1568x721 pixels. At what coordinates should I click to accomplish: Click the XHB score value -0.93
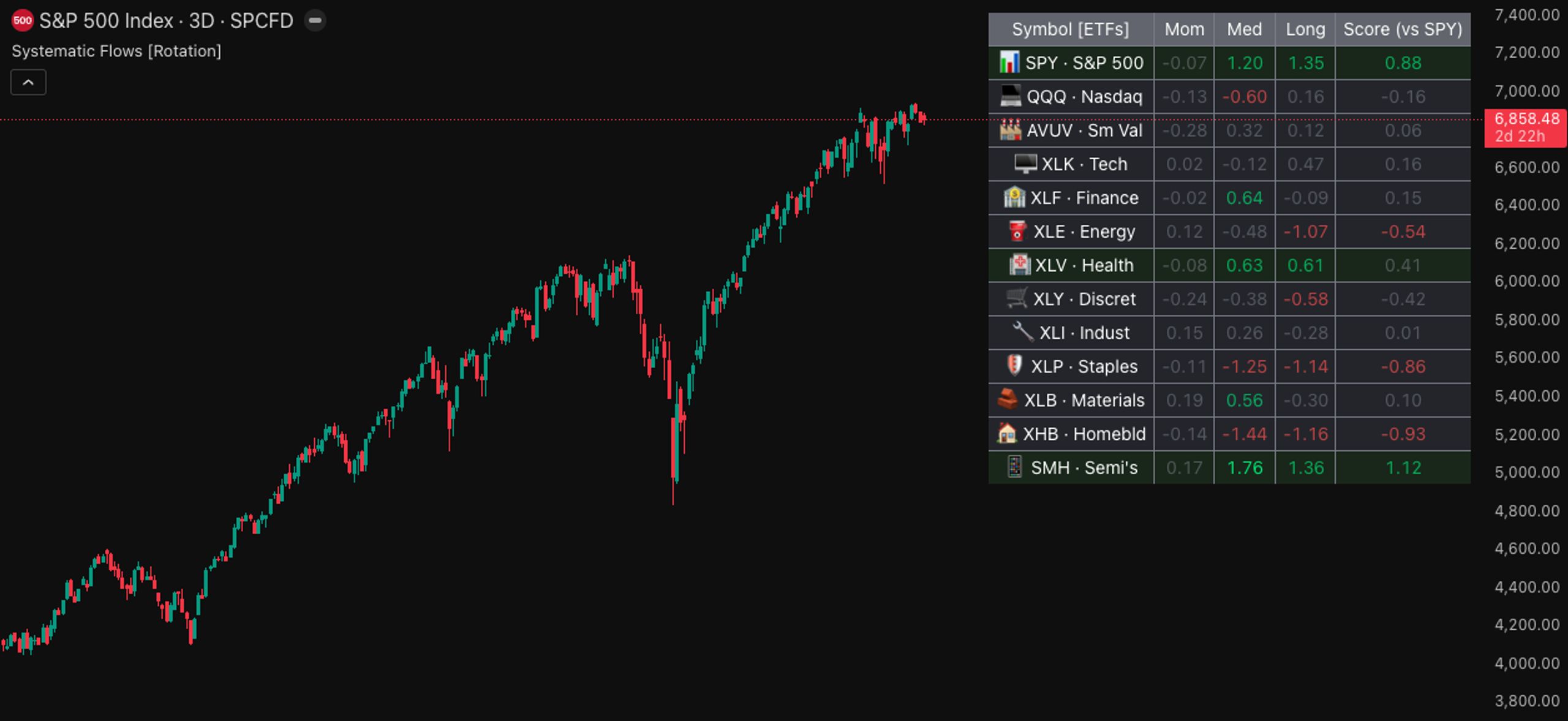pyautogui.click(x=1403, y=434)
